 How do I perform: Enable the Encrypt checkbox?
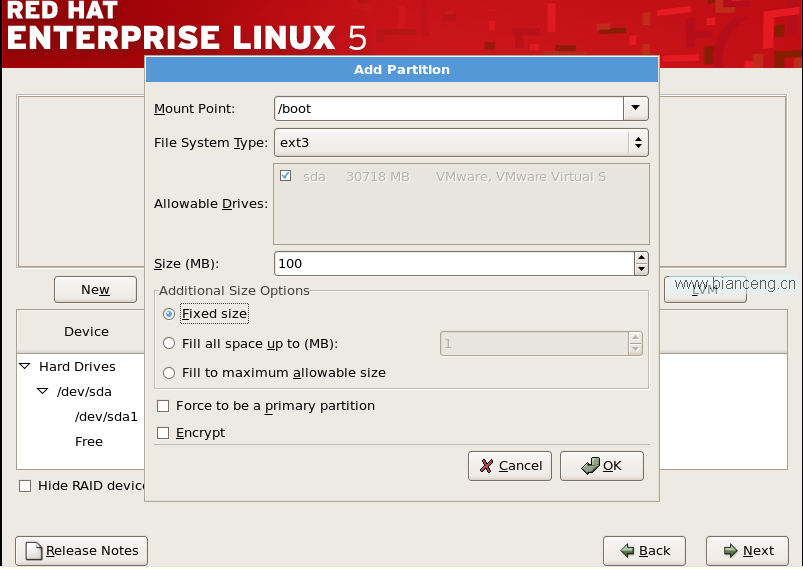(x=163, y=433)
